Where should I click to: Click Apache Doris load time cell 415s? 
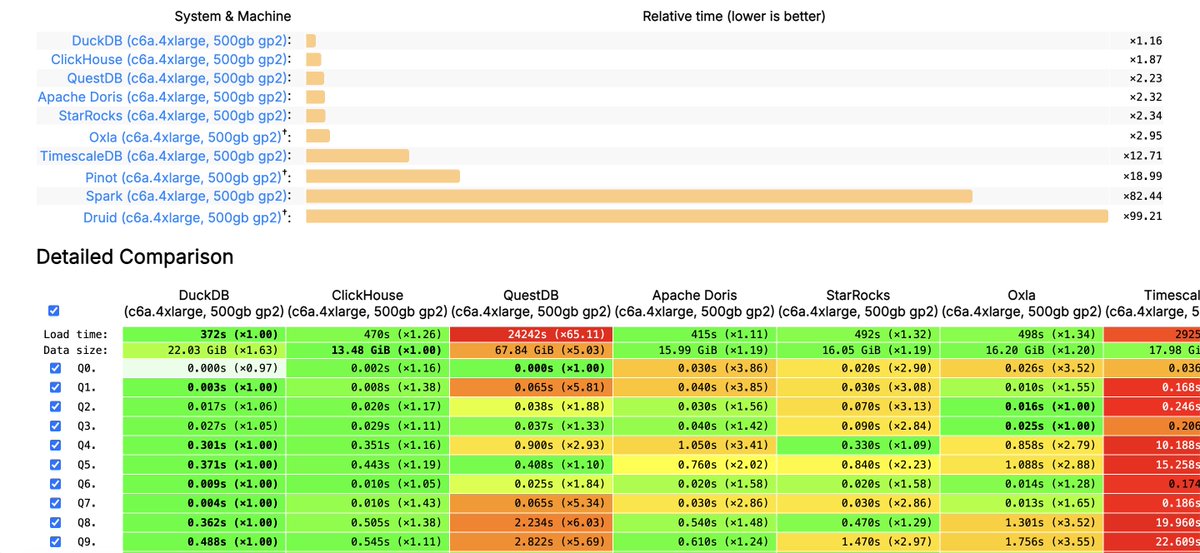pyautogui.click(x=695, y=333)
